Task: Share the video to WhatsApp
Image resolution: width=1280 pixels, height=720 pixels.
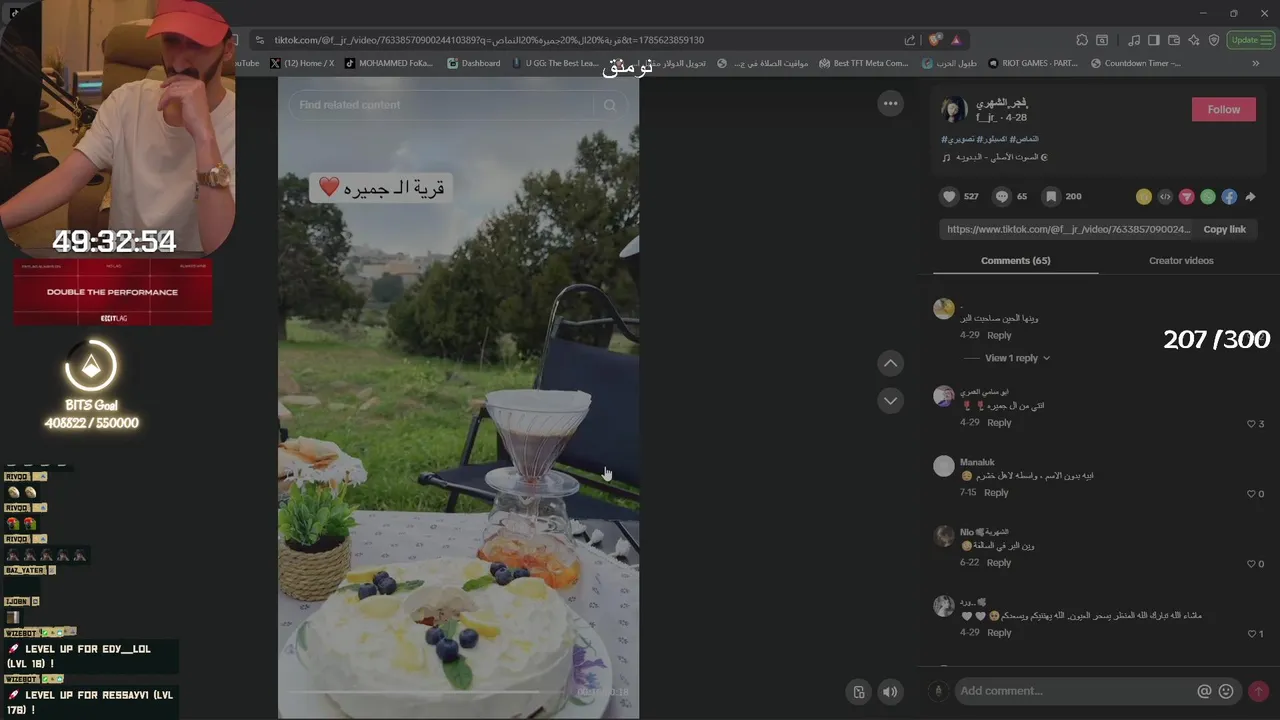Action: (x=1208, y=197)
